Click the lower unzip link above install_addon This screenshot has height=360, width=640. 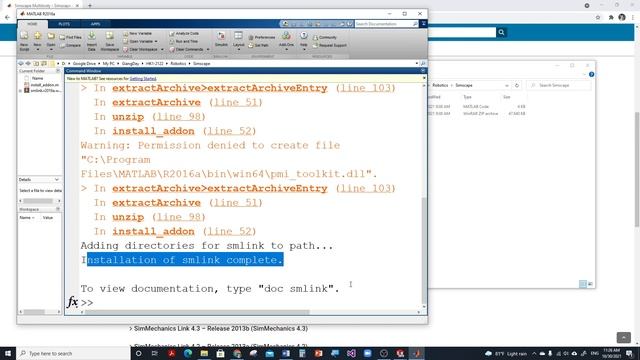[128, 217]
